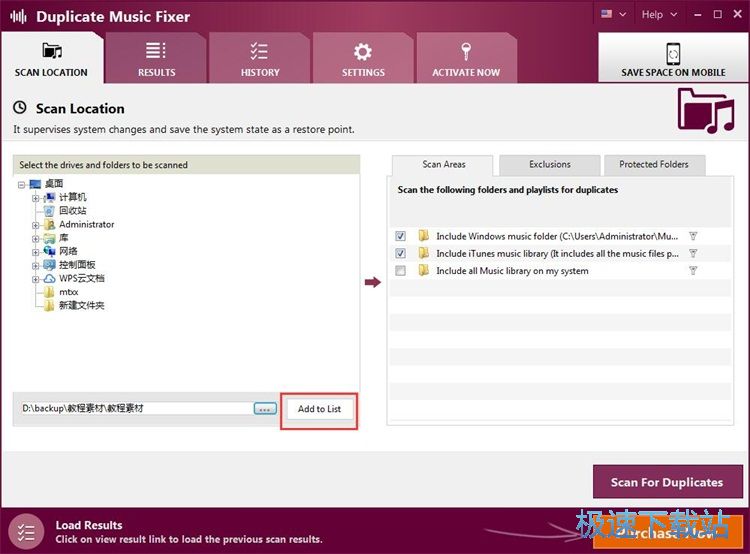This screenshot has height=554, width=750.
Task: Uncheck Include iTunes music library checkbox
Action: coord(400,253)
